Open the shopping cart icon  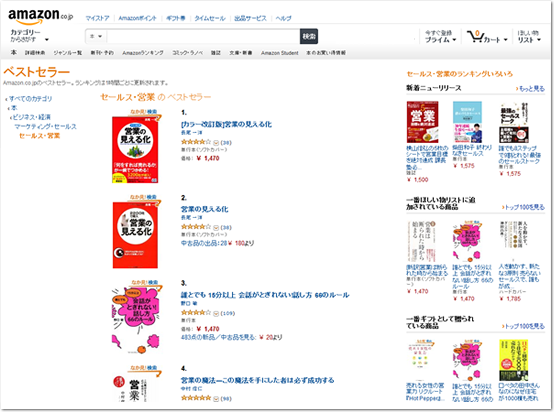(x=475, y=36)
